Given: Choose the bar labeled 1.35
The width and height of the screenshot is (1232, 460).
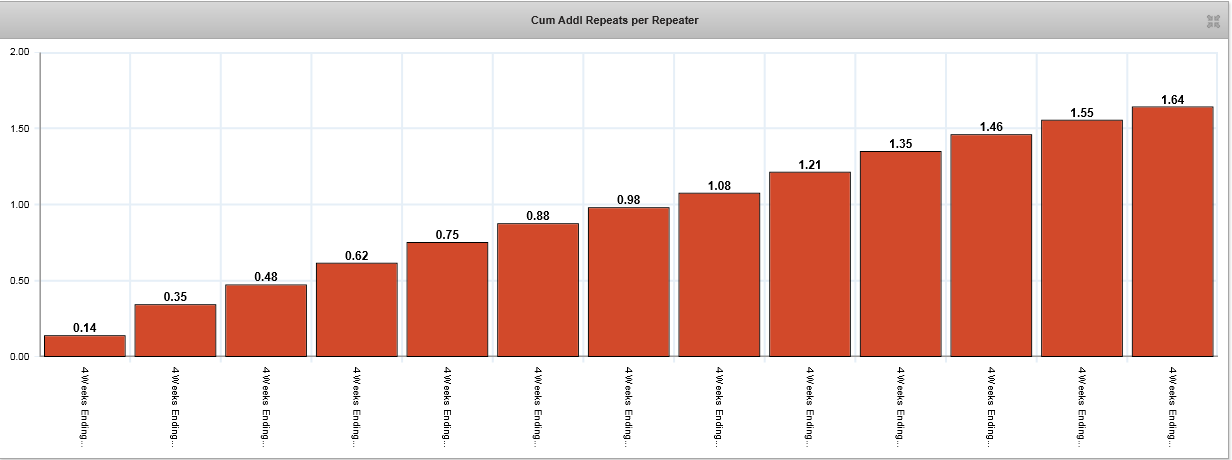Looking at the screenshot, I should [x=900, y=254].
